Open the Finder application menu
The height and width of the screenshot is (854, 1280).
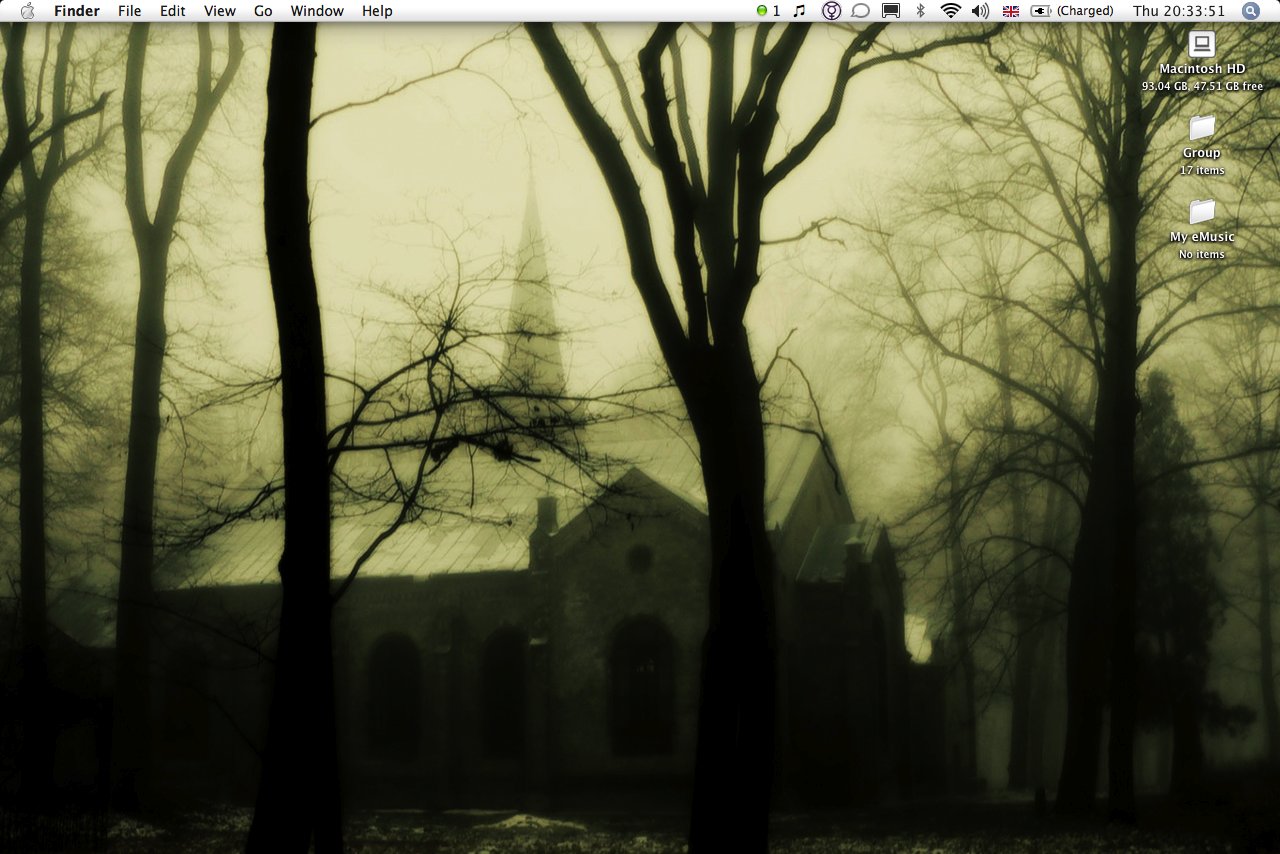(77, 11)
